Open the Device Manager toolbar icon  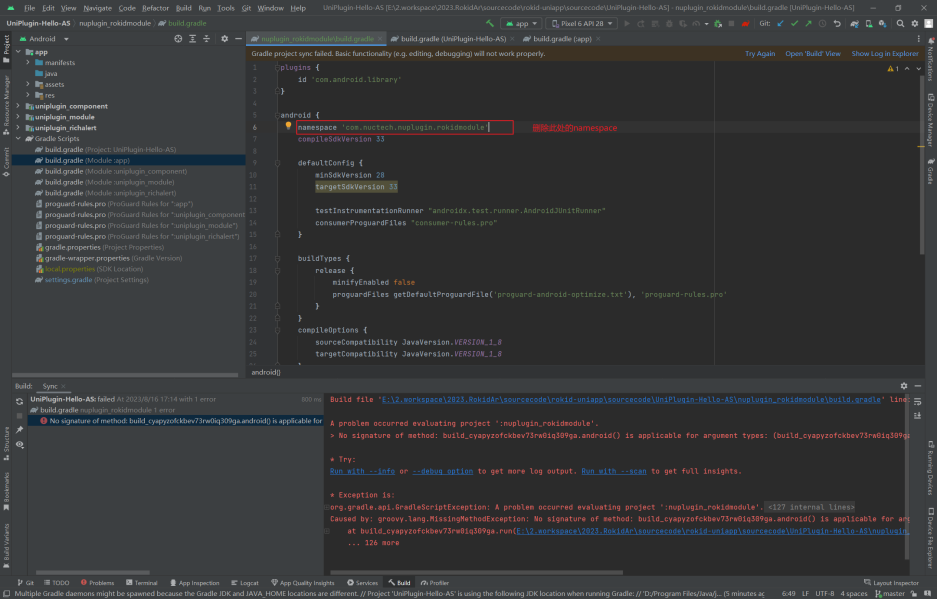click(x=868, y=23)
